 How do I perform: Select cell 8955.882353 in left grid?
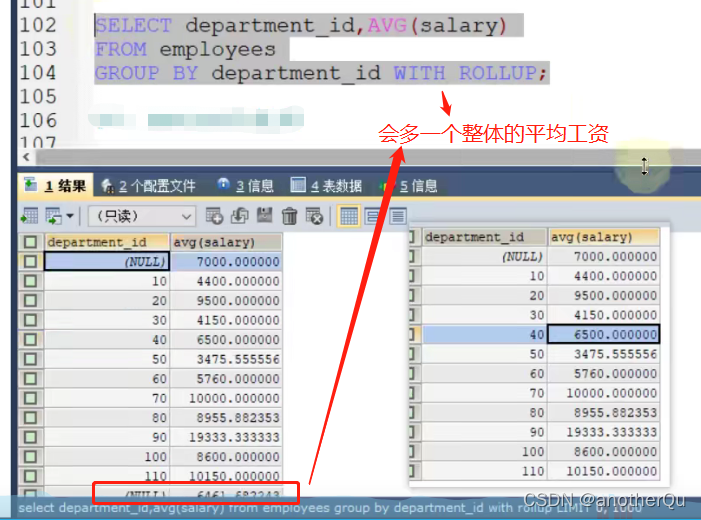pos(226,418)
